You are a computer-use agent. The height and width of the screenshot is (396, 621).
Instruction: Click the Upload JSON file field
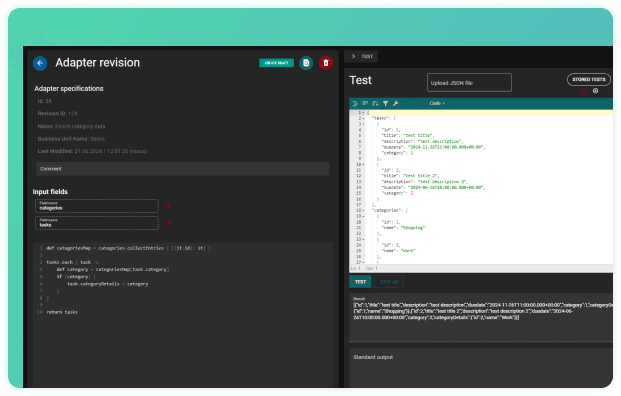tap(469, 83)
